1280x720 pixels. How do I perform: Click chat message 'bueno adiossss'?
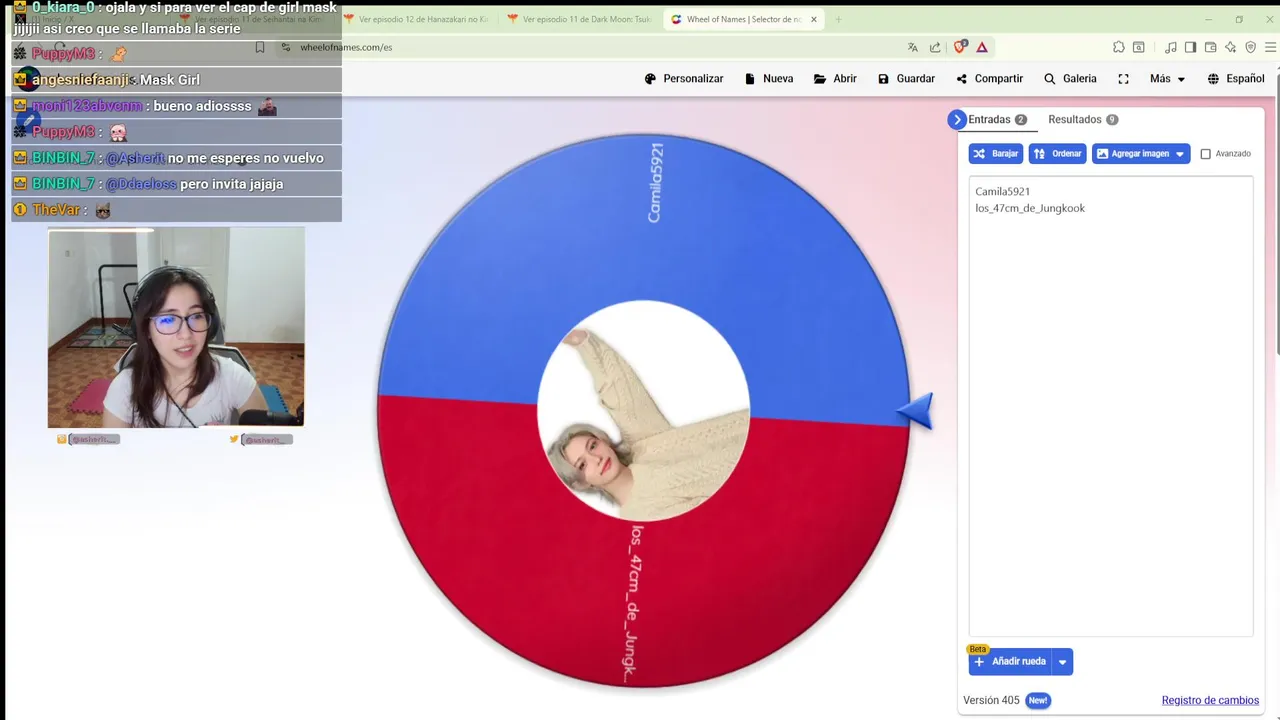tap(176, 106)
